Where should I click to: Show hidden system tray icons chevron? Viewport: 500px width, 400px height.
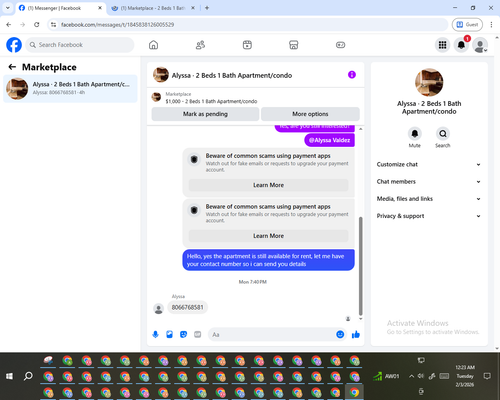pos(412,376)
